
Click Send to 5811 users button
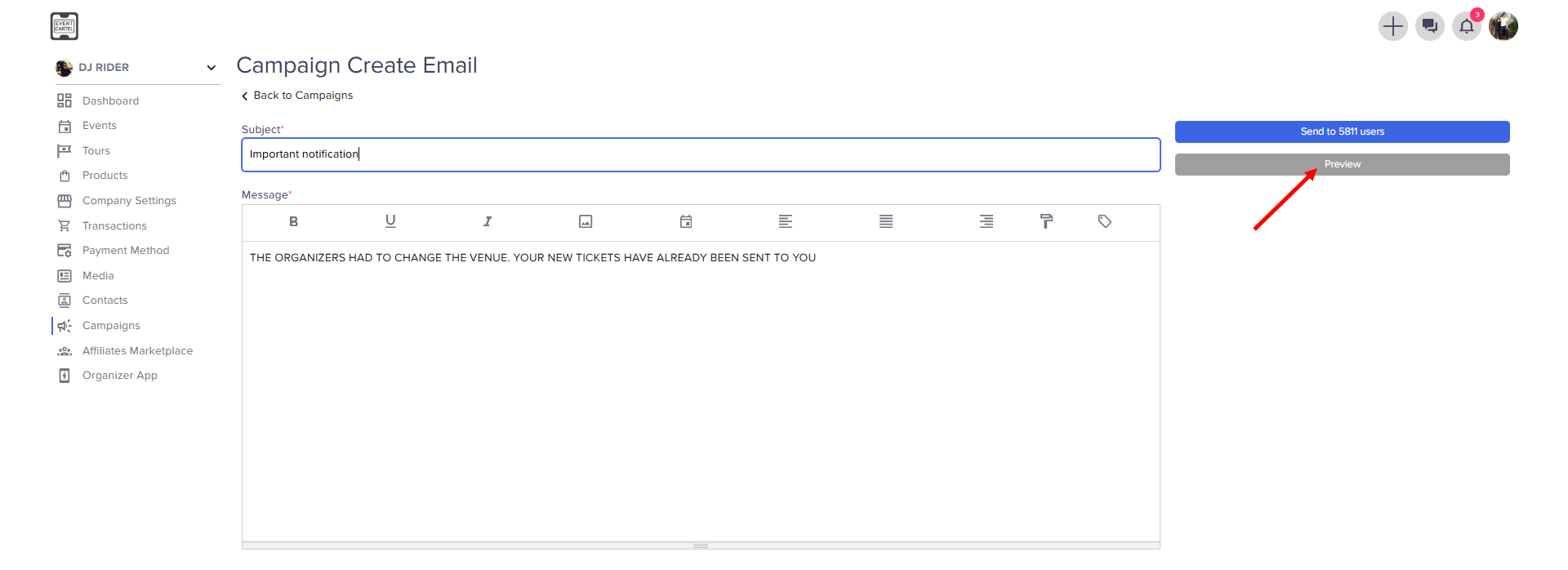click(1342, 131)
